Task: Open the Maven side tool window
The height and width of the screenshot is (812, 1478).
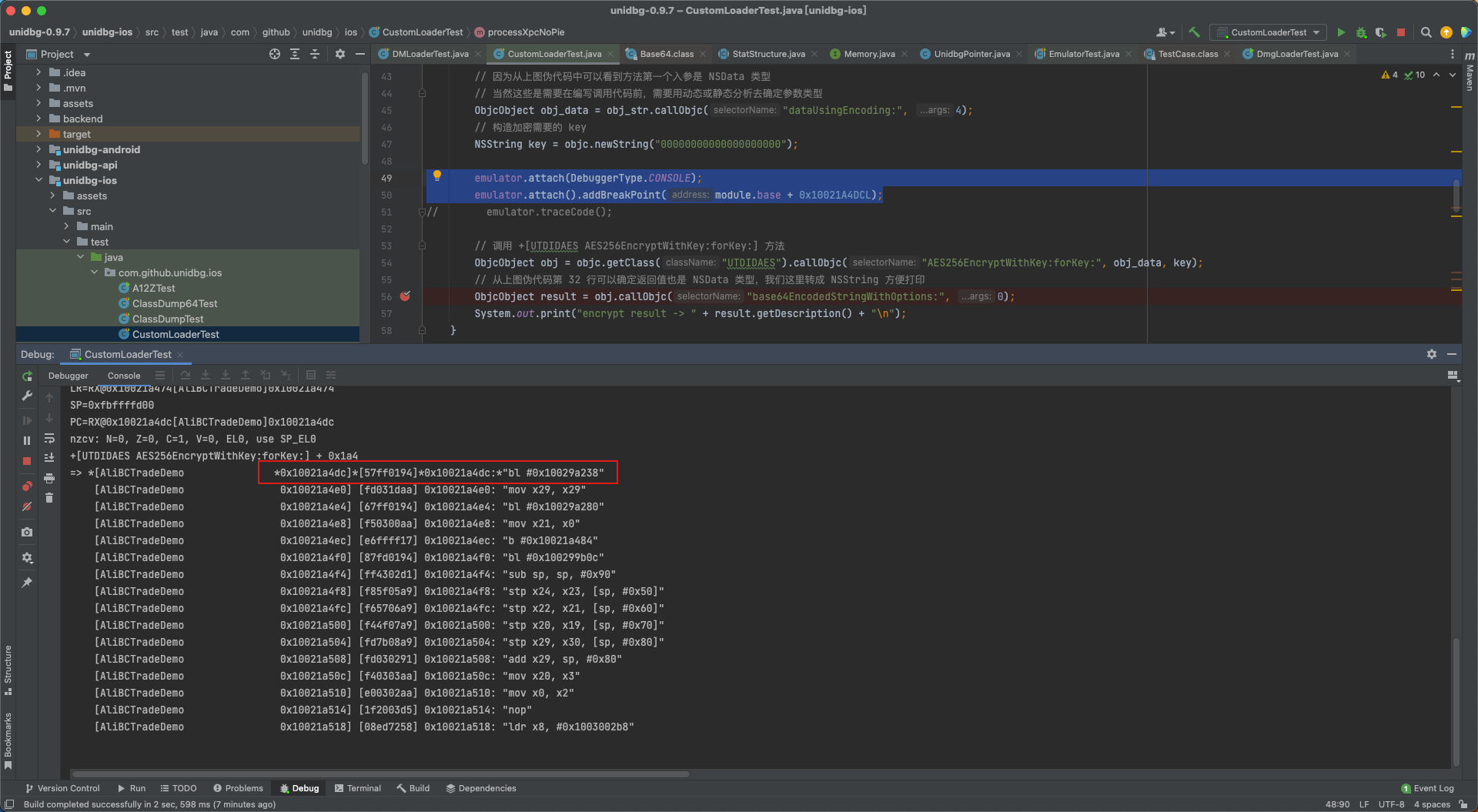Action: (x=1470, y=71)
